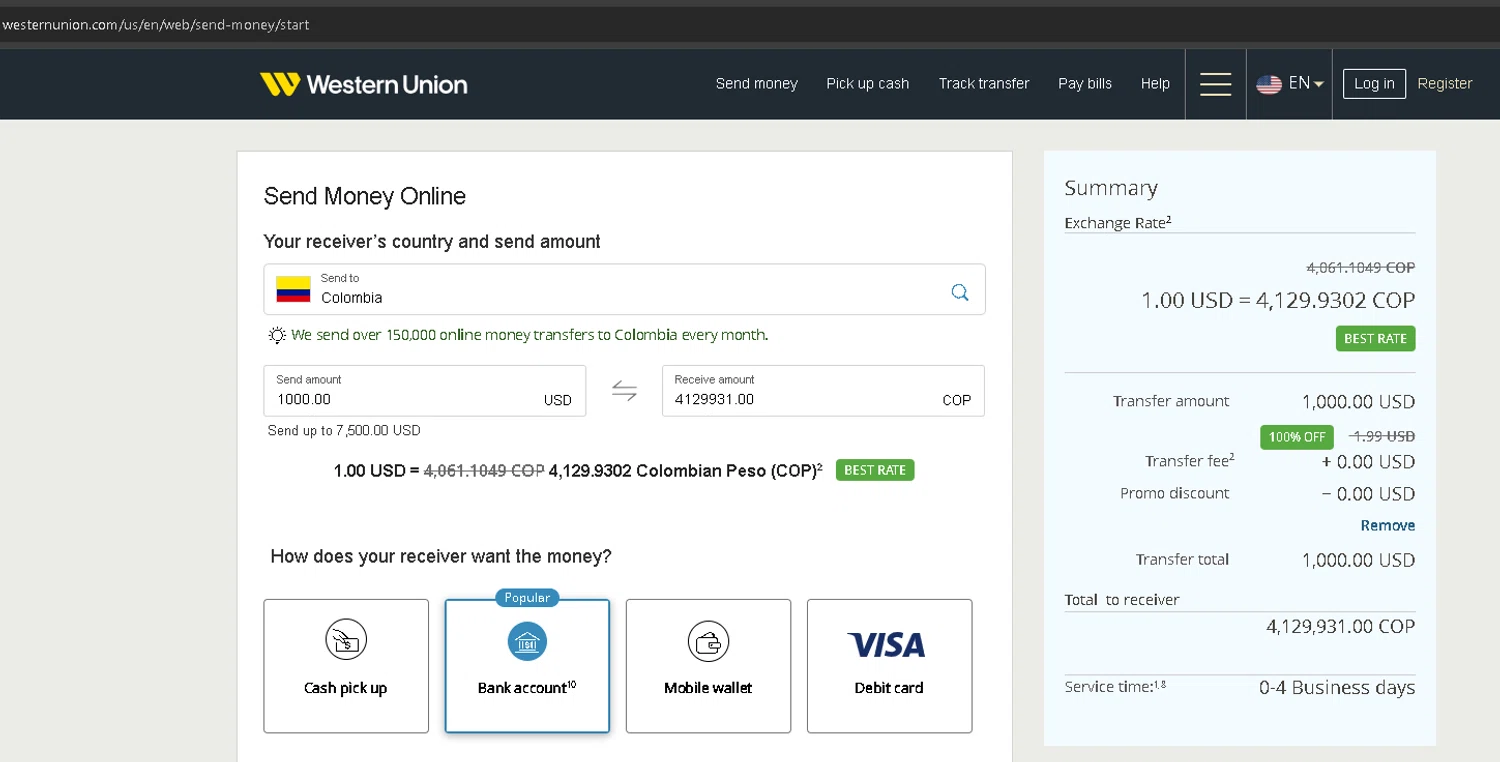Viewport: 1500px width, 762px height.
Task: Click the bank building icon
Action: pos(527,641)
